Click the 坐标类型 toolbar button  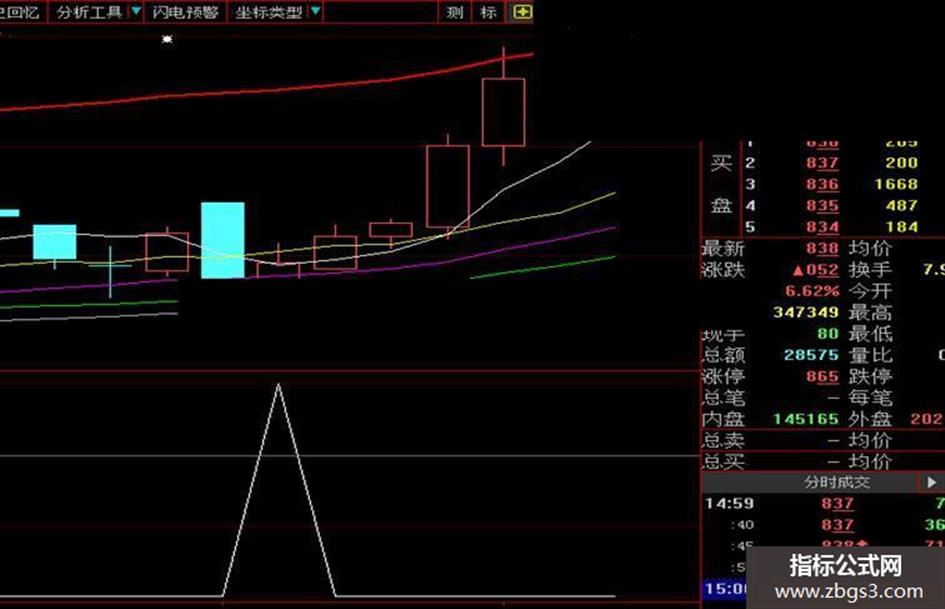click(269, 11)
